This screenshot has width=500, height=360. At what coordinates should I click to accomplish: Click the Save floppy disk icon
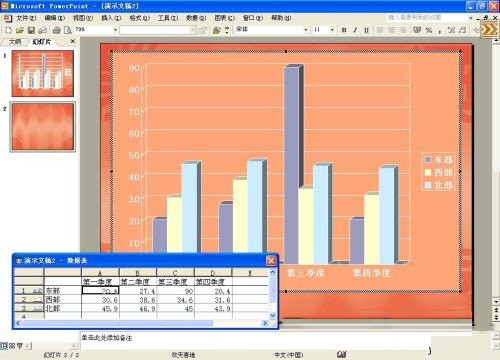31,30
